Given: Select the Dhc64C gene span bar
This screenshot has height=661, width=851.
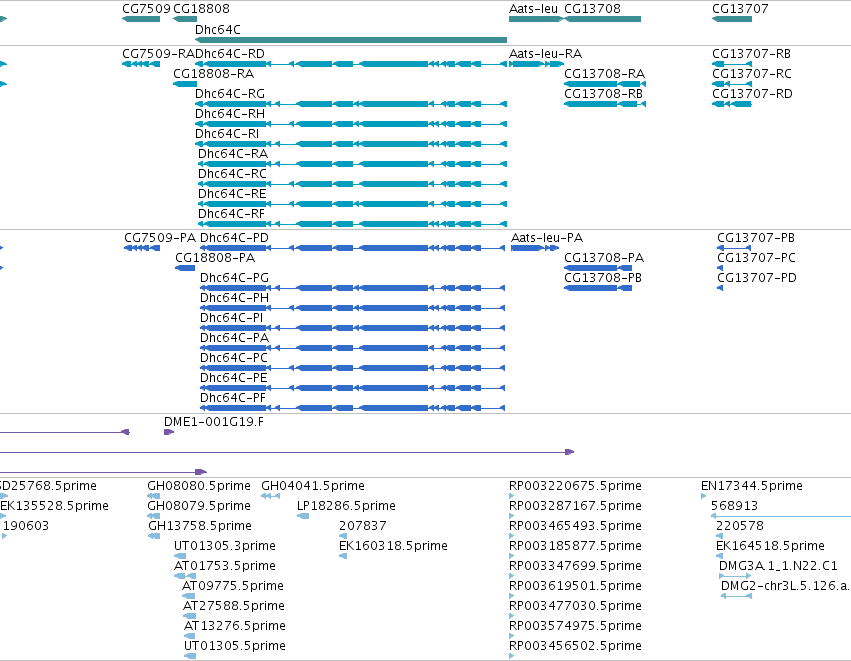Looking at the screenshot, I should [351, 40].
